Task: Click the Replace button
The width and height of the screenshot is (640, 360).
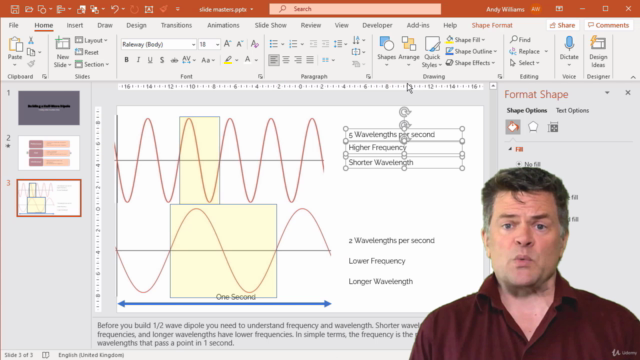Action: point(525,51)
